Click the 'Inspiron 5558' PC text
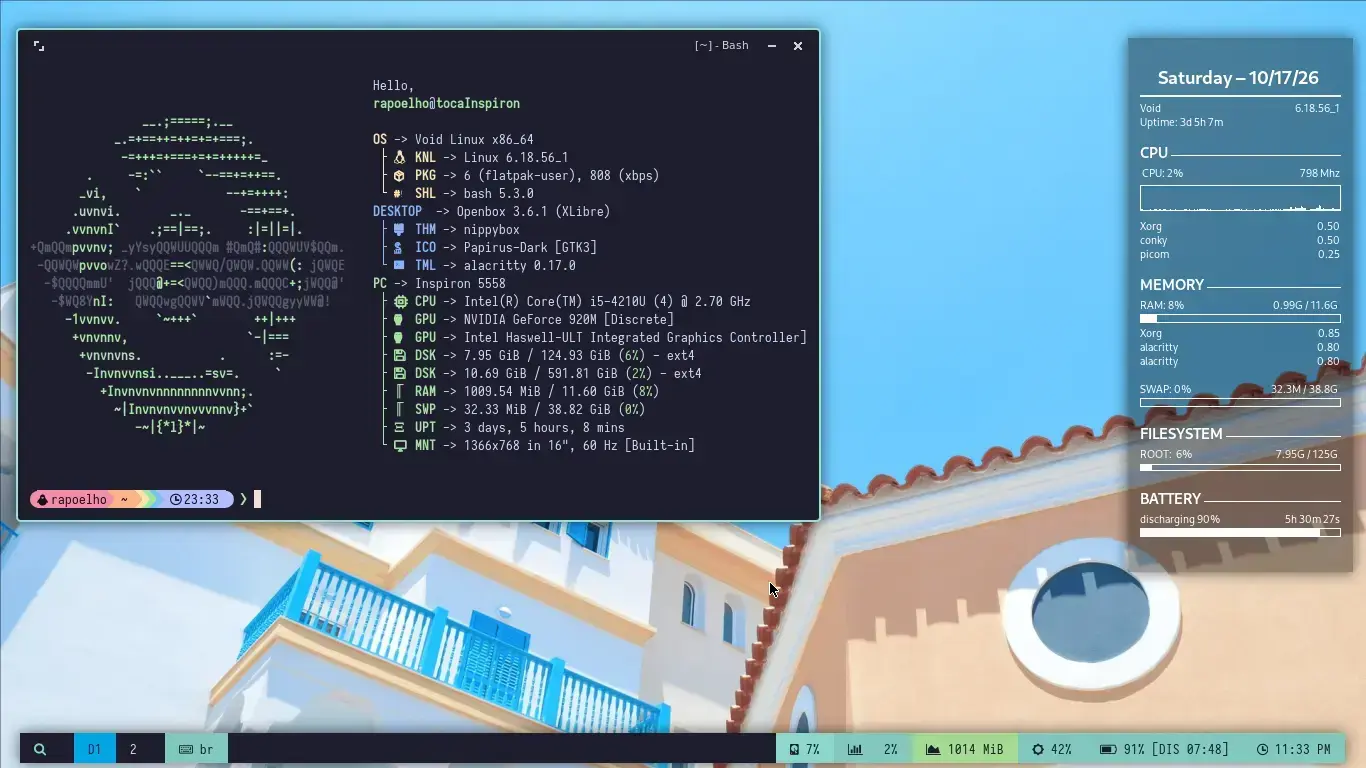 [x=460, y=283]
